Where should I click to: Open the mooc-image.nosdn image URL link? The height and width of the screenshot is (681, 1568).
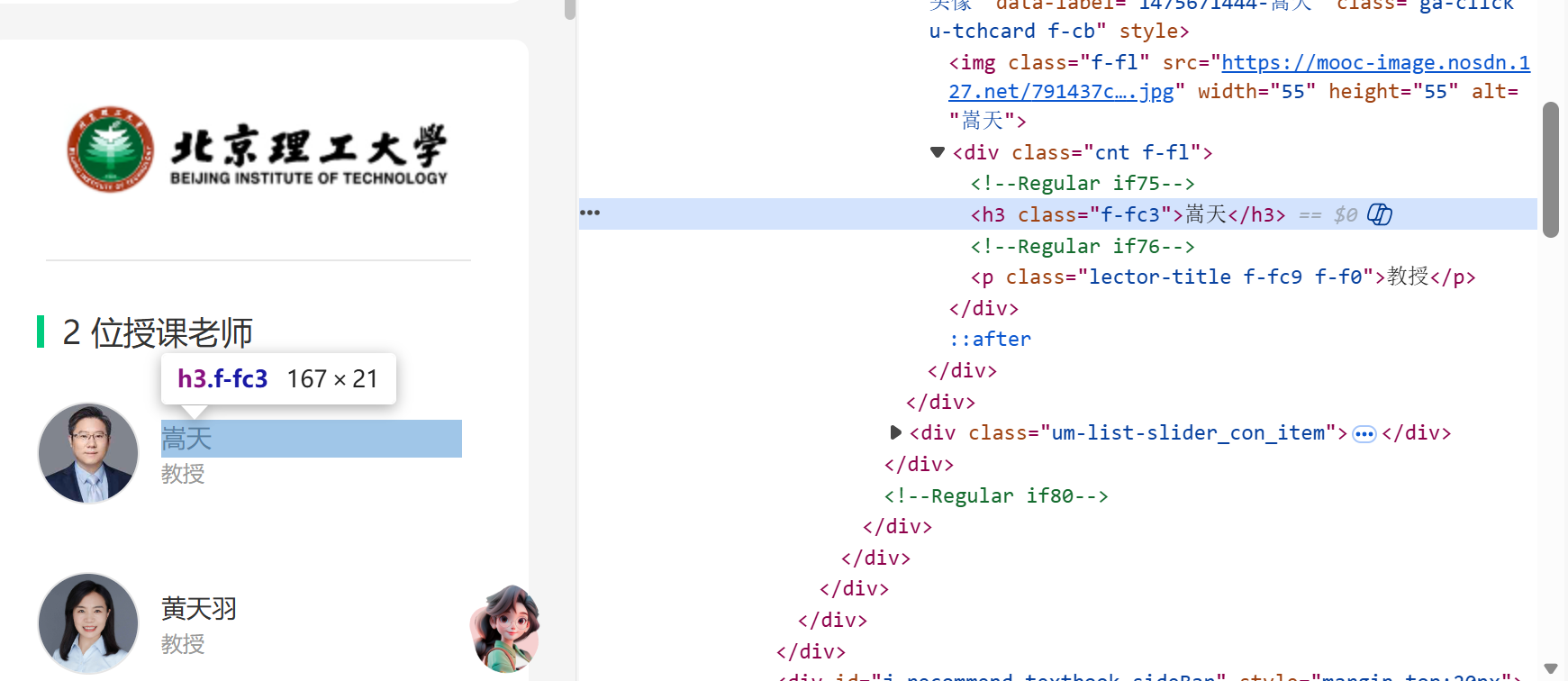click(1239, 77)
